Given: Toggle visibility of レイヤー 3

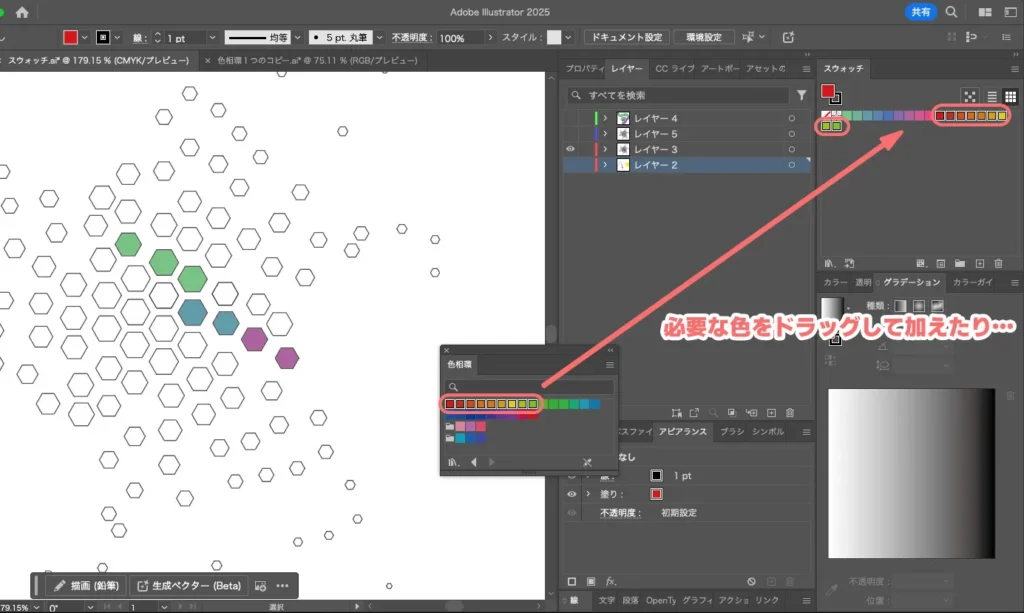Looking at the screenshot, I should click(570, 148).
